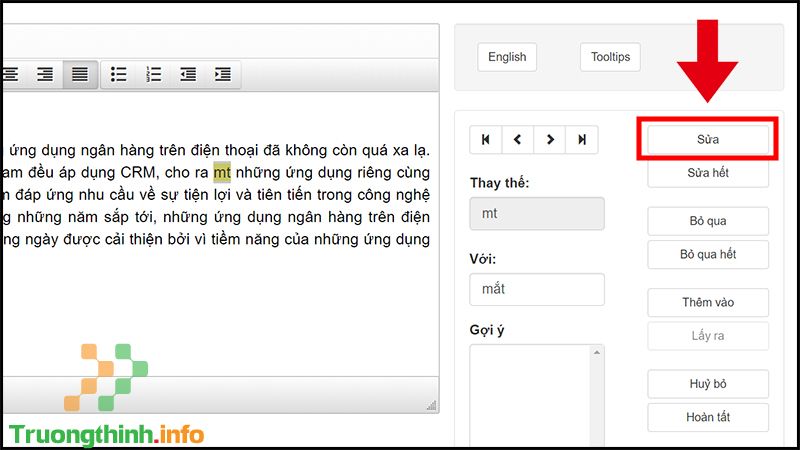The width and height of the screenshot is (800, 450).
Task: Toggle the Tooltips button
Action: click(x=610, y=57)
